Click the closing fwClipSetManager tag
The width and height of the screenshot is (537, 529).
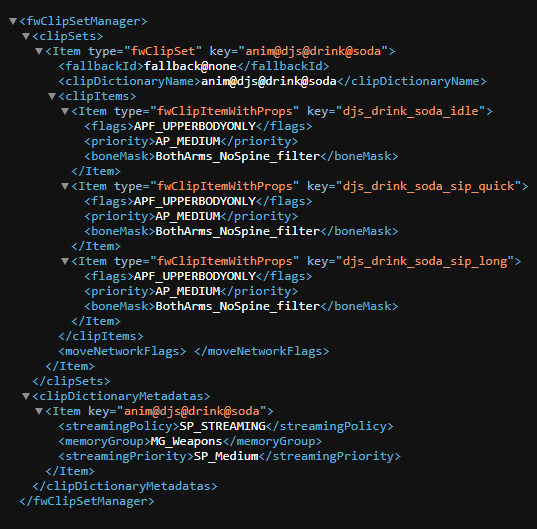click(x=87, y=501)
